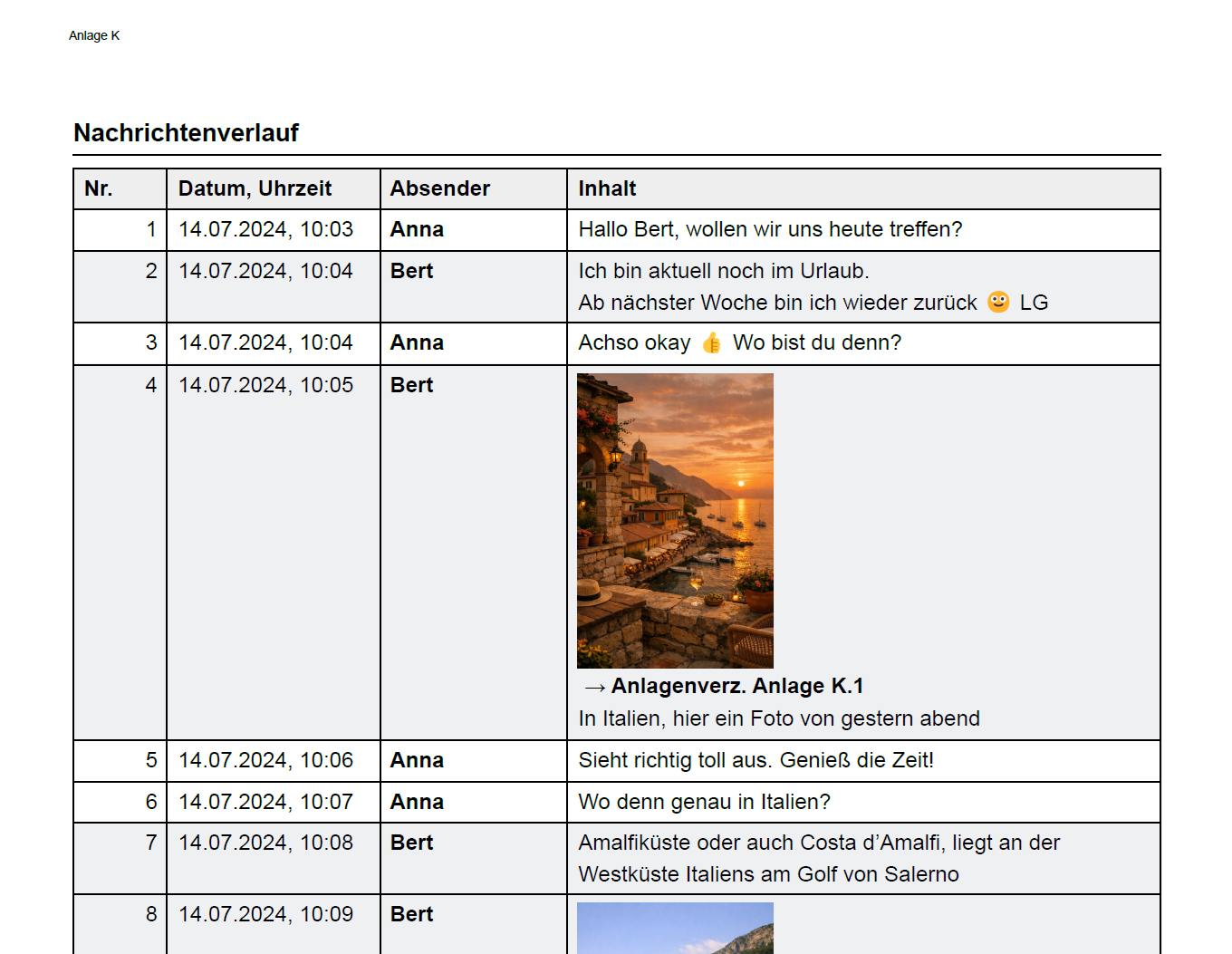Viewport: 1232px width, 954px height.
Task: Click the smiley emoji in message 2
Action: [x=998, y=302]
